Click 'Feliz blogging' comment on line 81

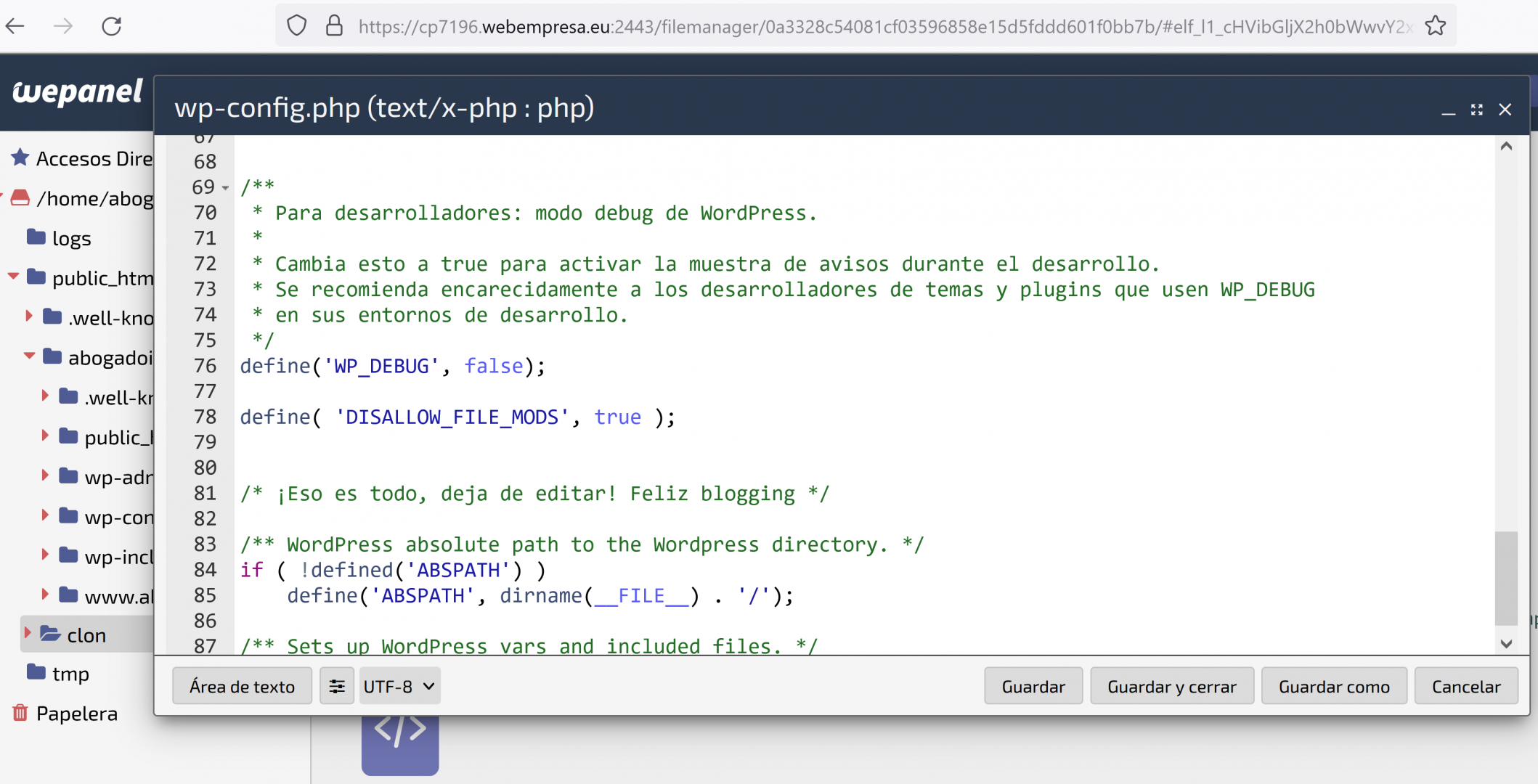(x=712, y=494)
